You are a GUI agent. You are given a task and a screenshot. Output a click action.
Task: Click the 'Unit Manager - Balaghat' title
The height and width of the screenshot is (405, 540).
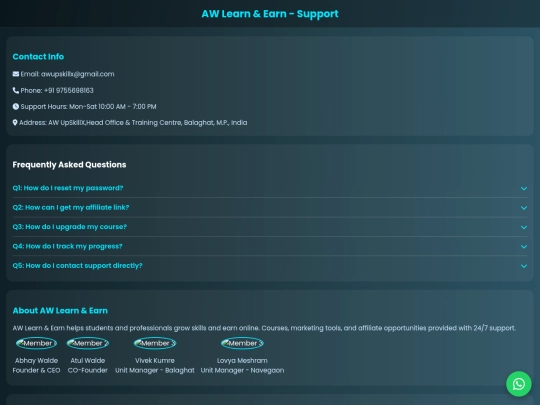(155, 370)
